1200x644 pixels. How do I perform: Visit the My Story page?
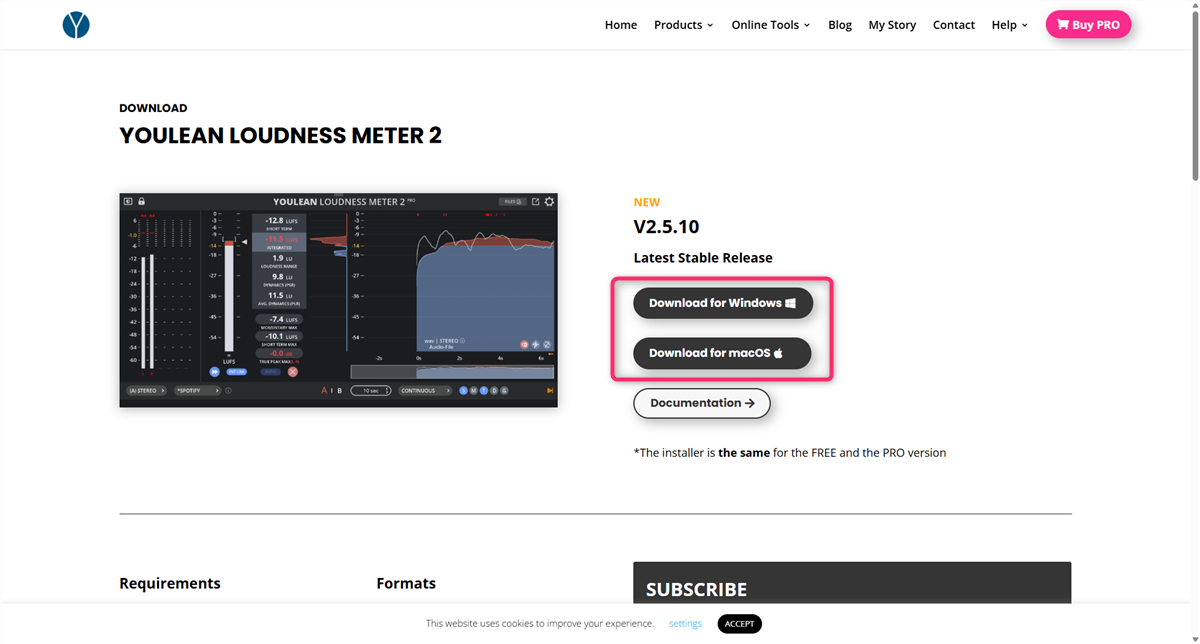(892, 25)
